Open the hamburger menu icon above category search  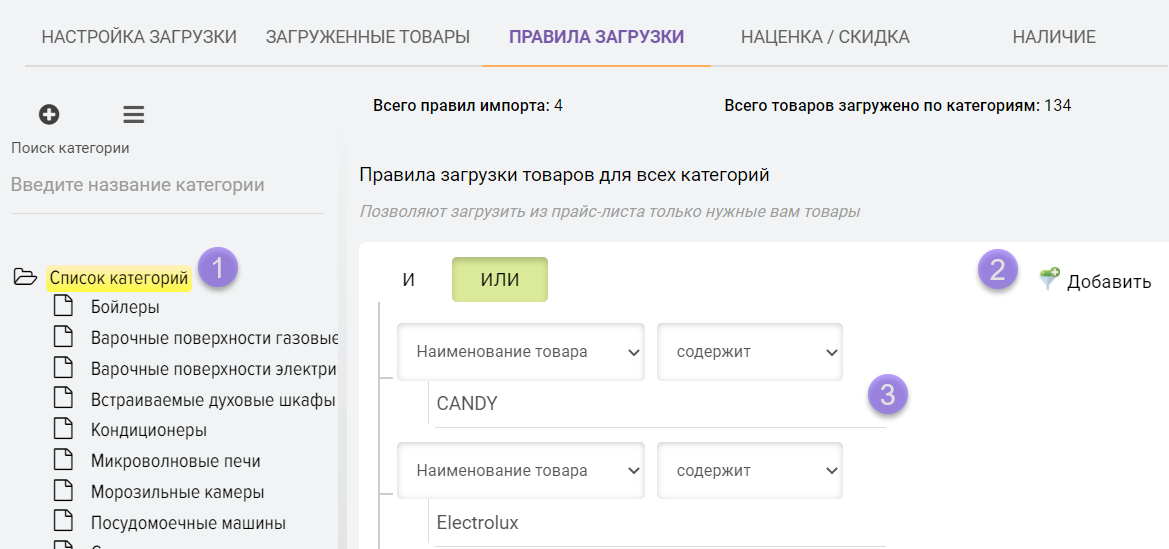coord(134,115)
